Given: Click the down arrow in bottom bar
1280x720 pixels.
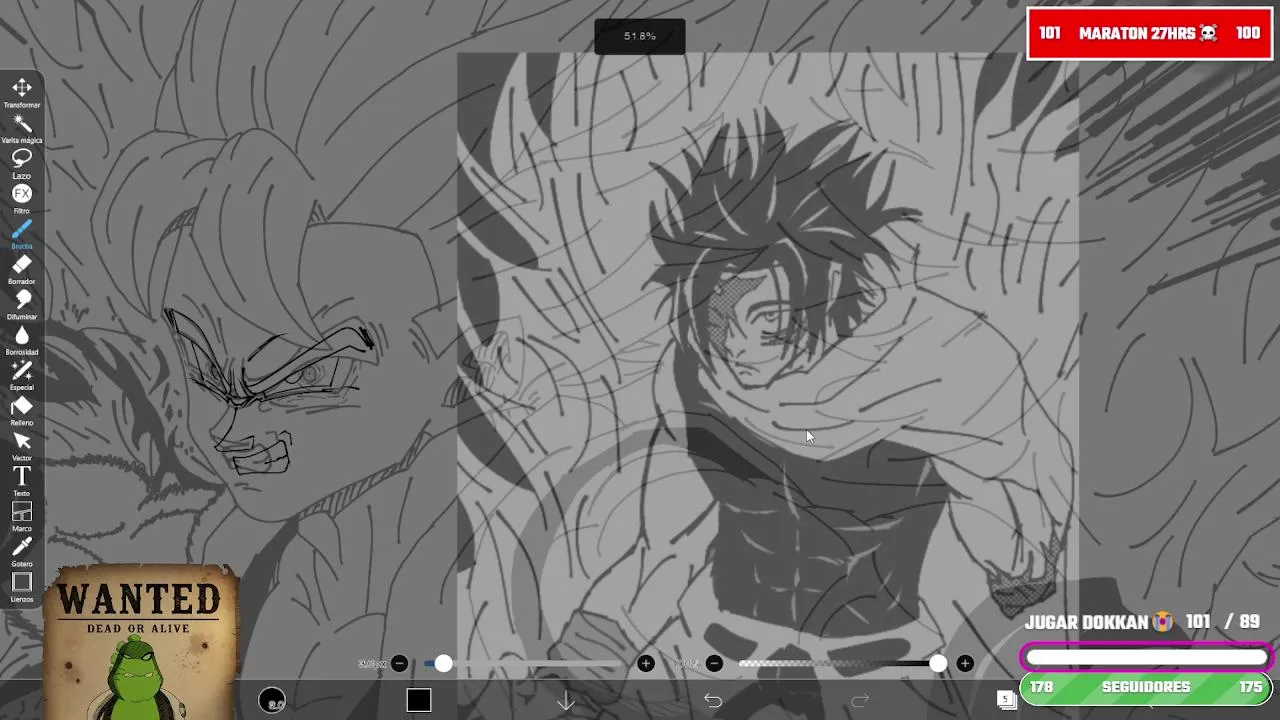Looking at the screenshot, I should pos(566,701).
